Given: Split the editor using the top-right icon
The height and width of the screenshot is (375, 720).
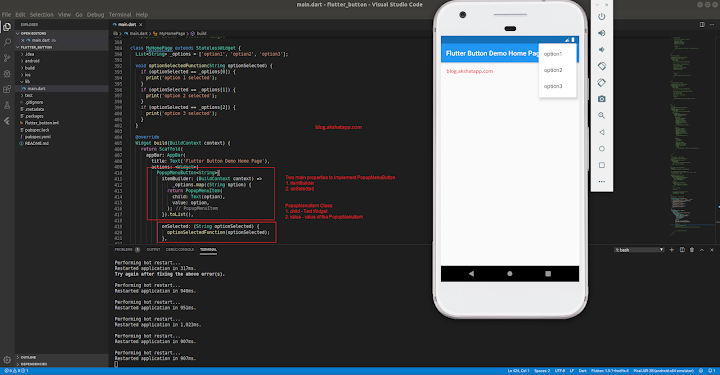Looking at the screenshot, I should tap(702, 24).
